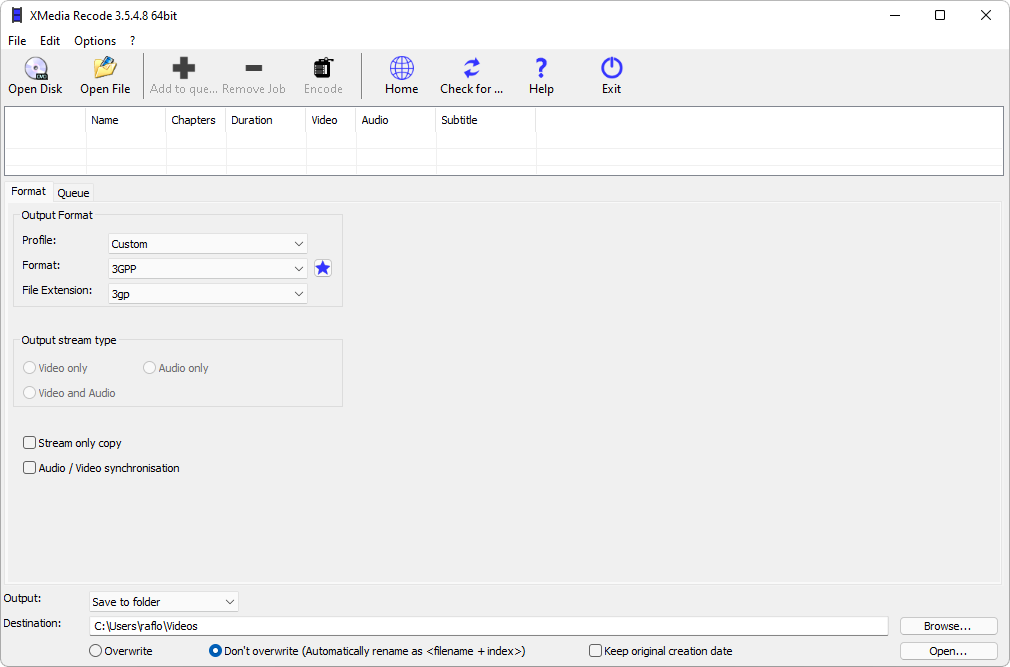Click the blue star favorite format icon
This screenshot has height=667, width=1010.
pos(323,268)
